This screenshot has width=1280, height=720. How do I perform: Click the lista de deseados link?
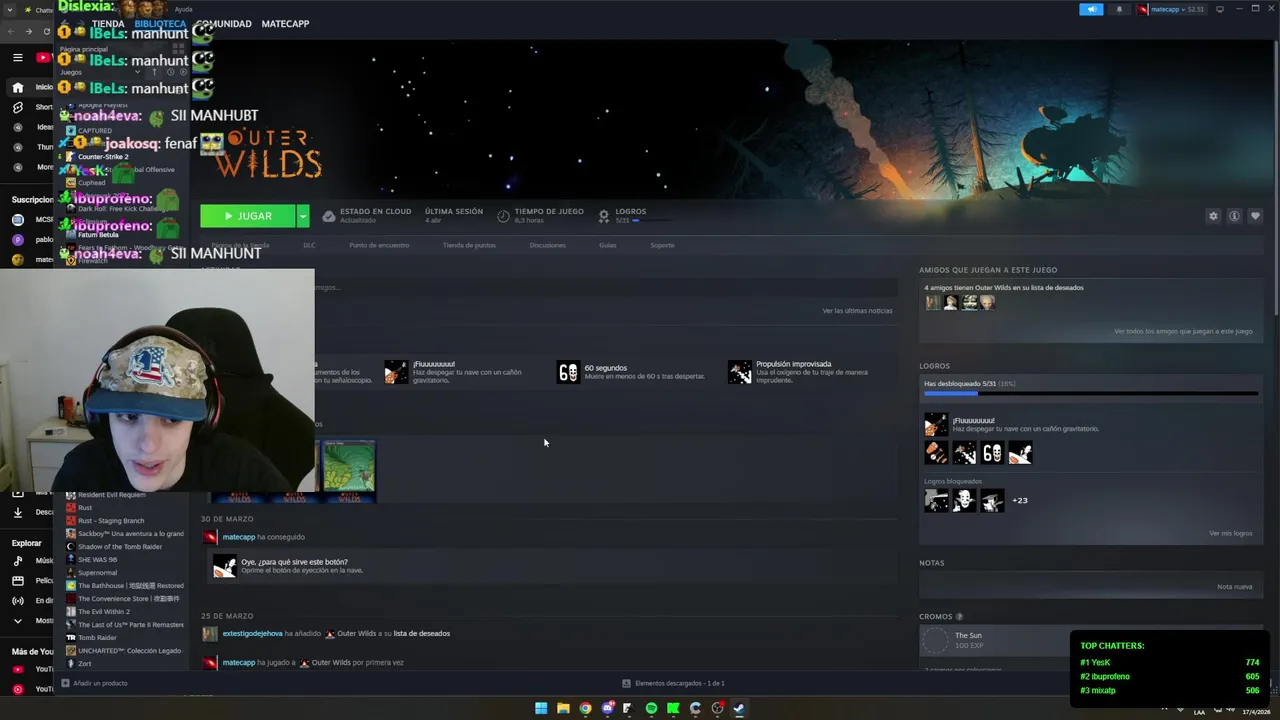[x=421, y=633]
